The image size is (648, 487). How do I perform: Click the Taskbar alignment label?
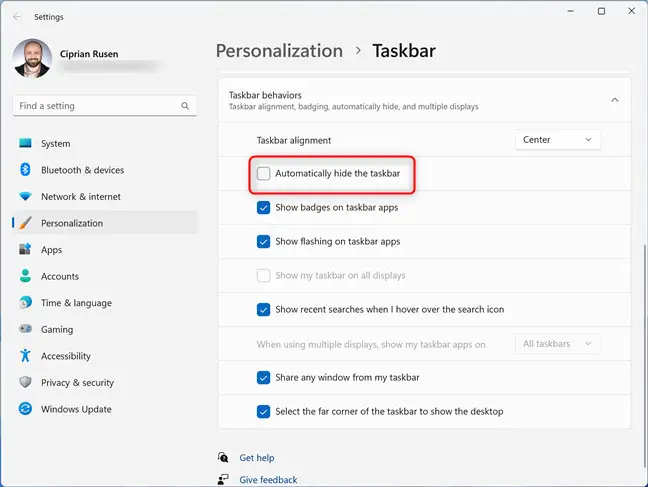click(x=293, y=141)
